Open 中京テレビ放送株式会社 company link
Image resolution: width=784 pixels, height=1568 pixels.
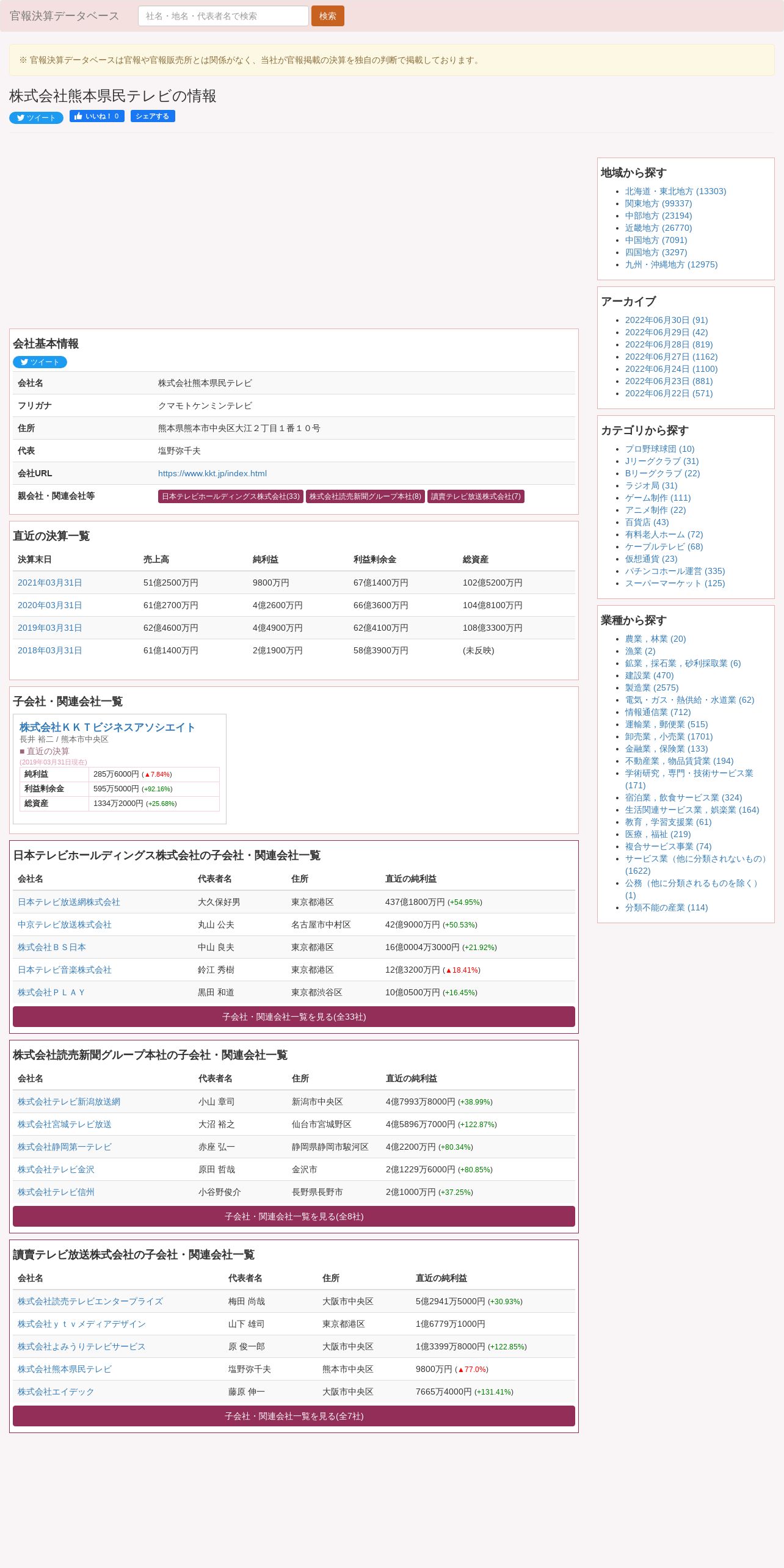point(65,924)
